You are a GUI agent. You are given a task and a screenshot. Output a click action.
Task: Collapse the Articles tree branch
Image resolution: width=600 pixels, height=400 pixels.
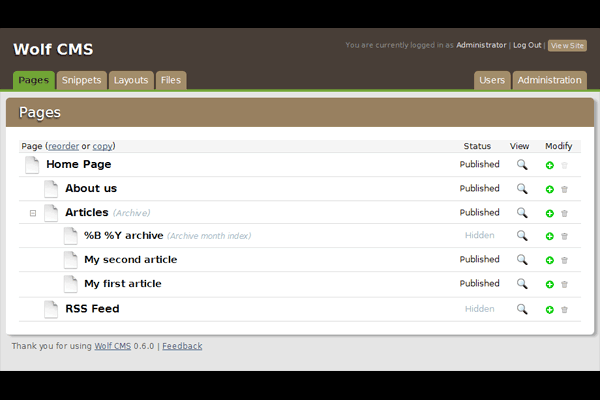33,213
